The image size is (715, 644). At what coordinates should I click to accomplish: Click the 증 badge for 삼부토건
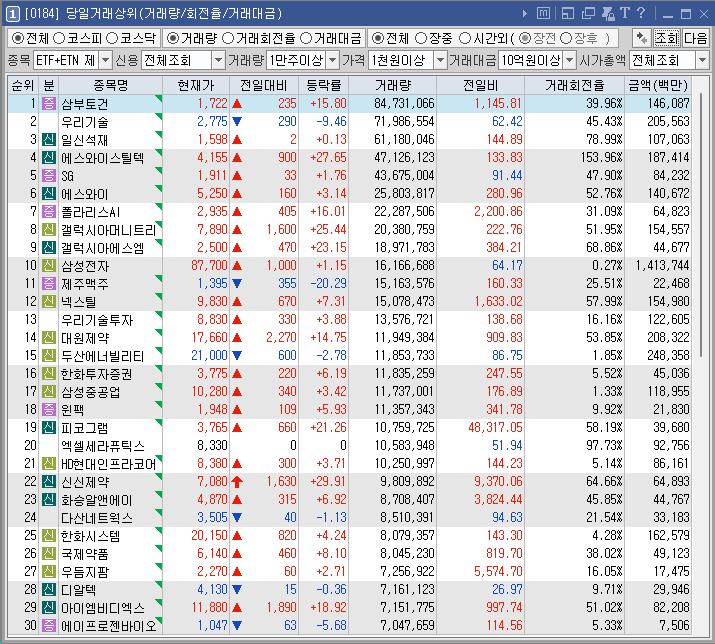[x=49, y=104]
